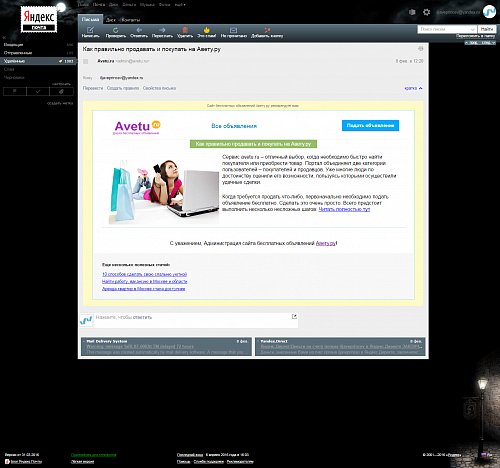500x468 pixels.
Task: Click the Переслать forward arrow
Action: [162, 30]
